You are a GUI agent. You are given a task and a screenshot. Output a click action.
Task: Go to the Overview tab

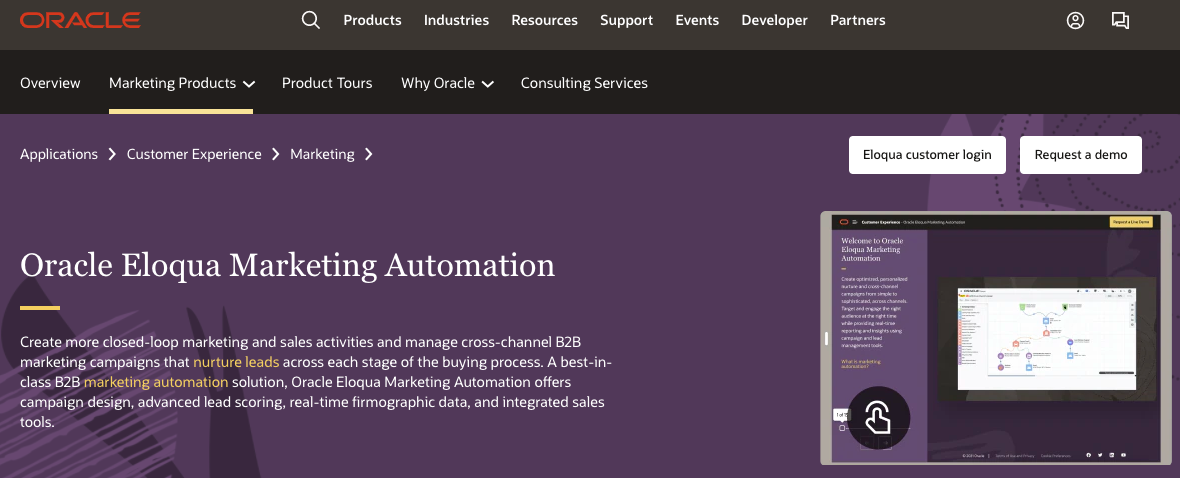[50, 83]
